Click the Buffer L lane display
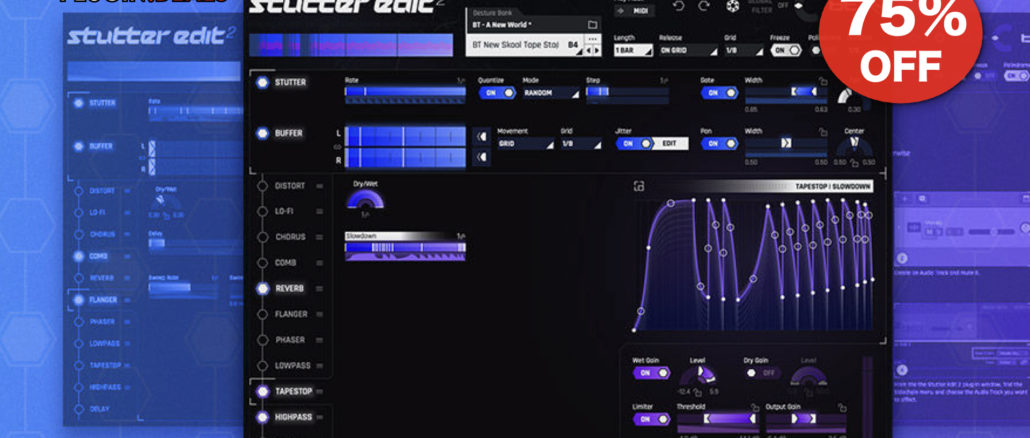1030x438 pixels. pyautogui.click(x=405, y=137)
